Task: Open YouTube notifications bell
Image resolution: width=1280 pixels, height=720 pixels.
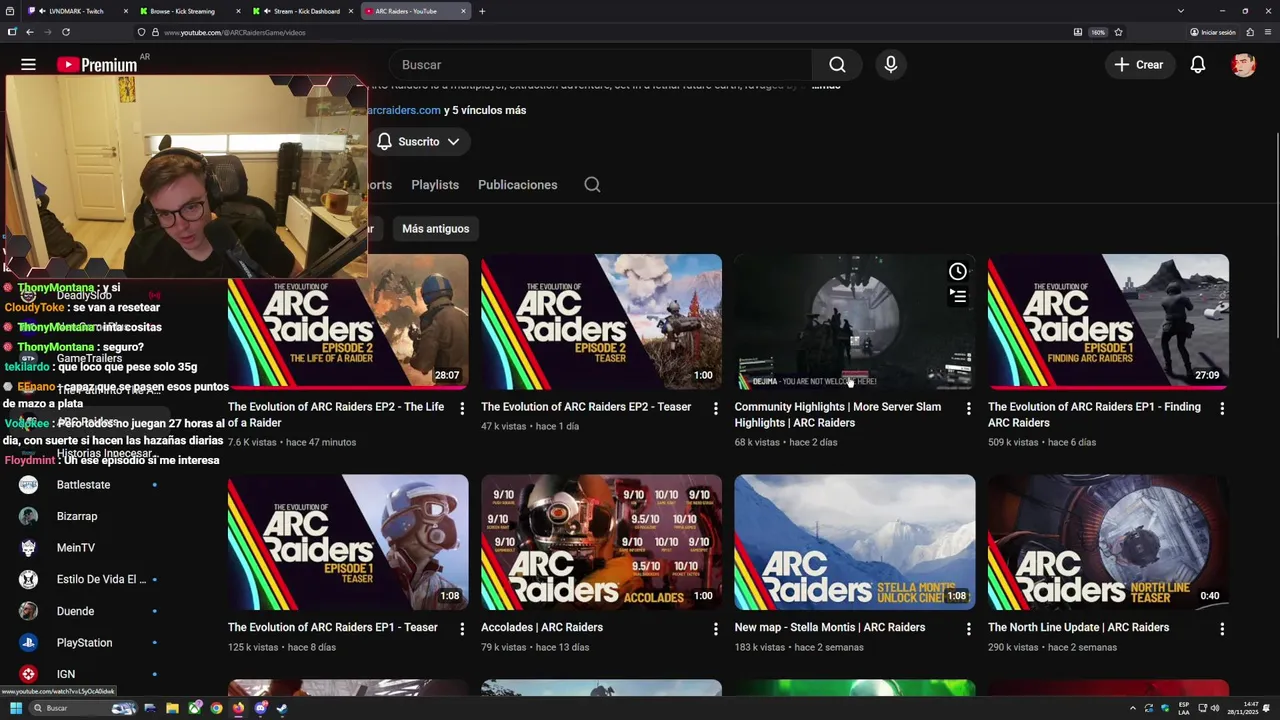Action: [x=1198, y=65]
